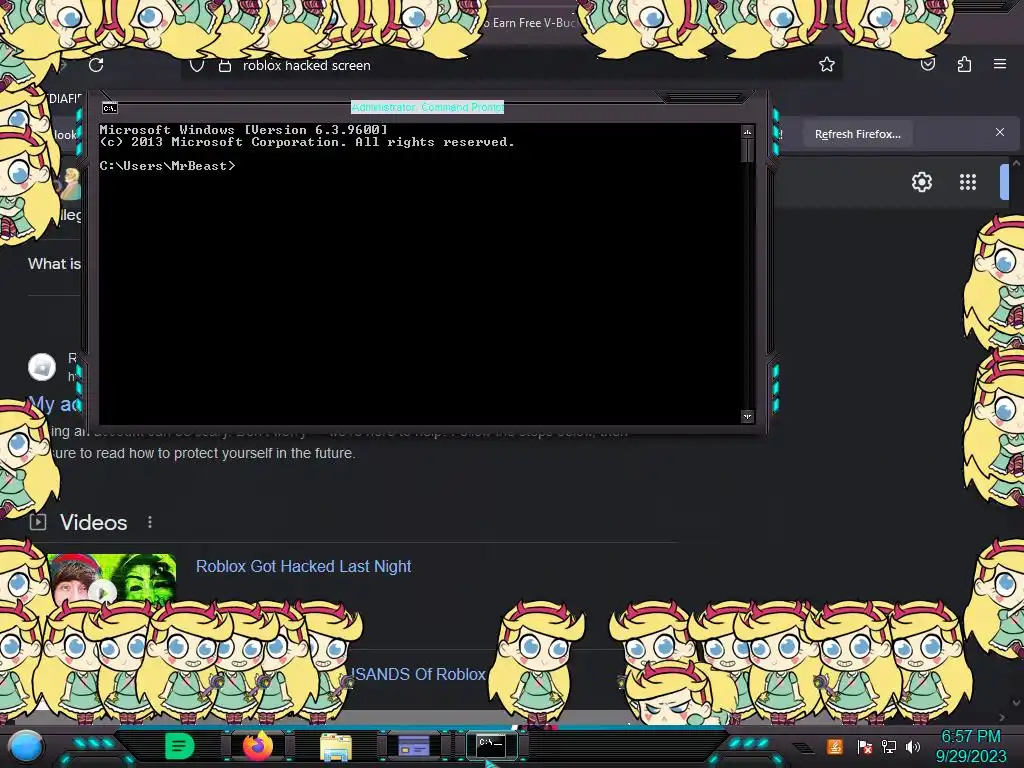Click the Videos section play-box icon
The width and height of the screenshot is (1024, 768).
click(x=38, y=522)
